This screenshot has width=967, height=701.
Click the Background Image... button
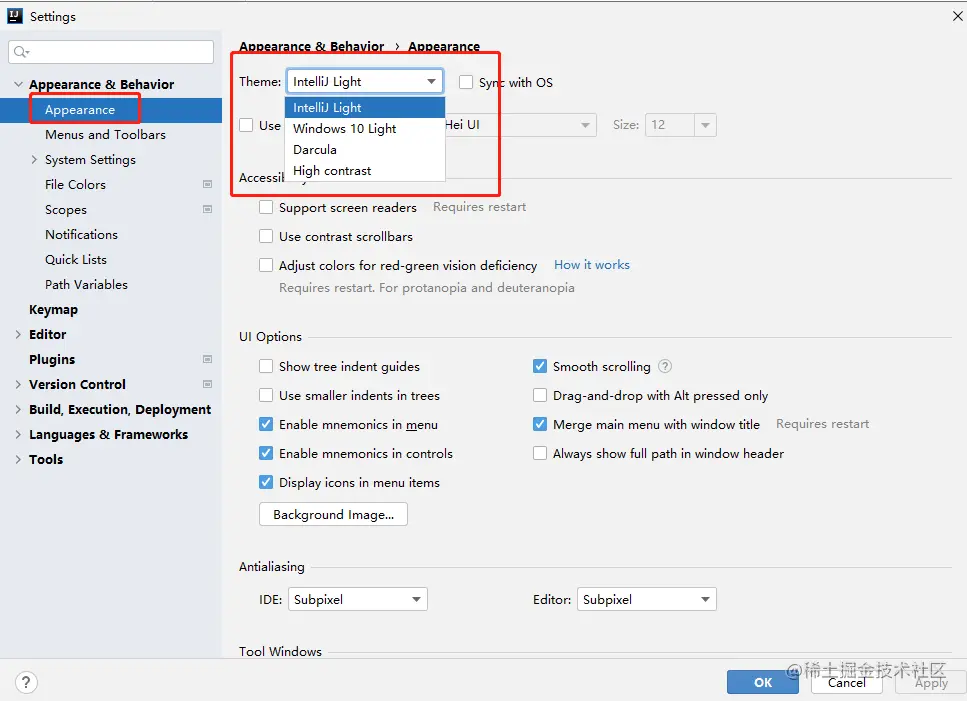(x=333, y=514)
